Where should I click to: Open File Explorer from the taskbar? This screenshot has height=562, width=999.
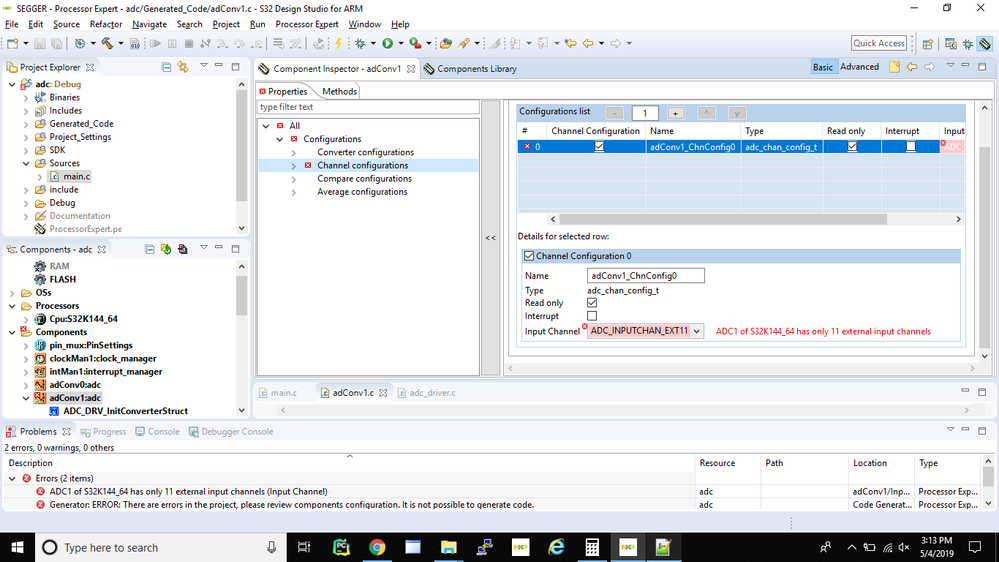point(449,547)
